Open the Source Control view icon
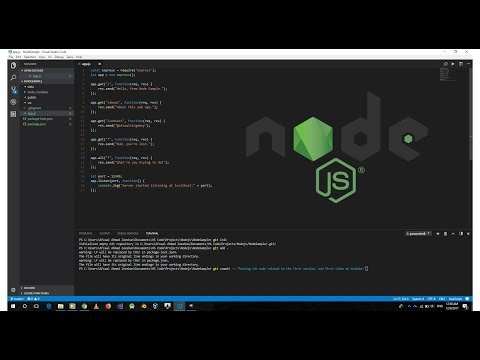This screenshot has width=480, height=360. [13, 90]
